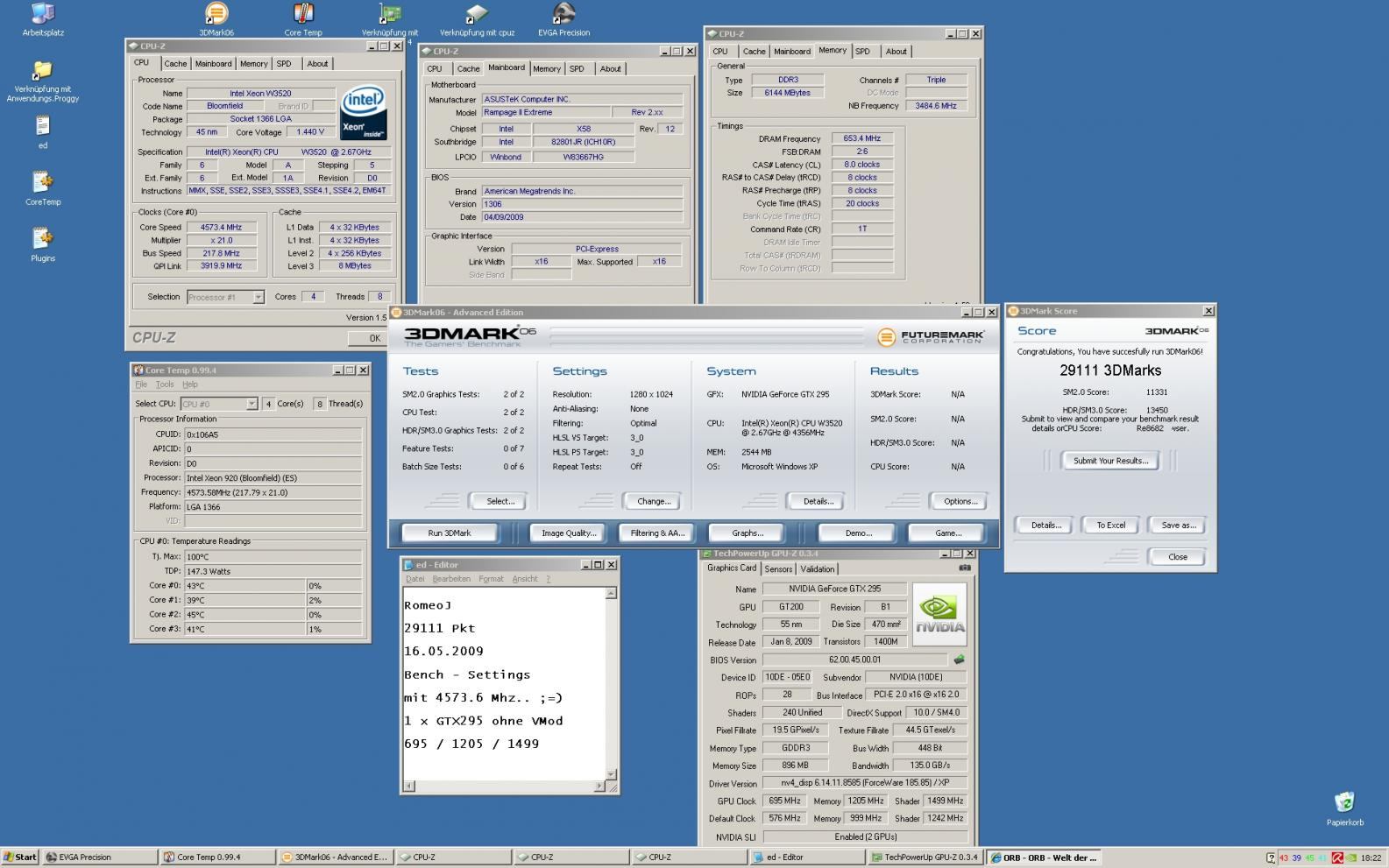This screenshot has height=868, width=1389.
Task: Switch to SPD tab in first CPU-Z window
Action: click(284, 64)
